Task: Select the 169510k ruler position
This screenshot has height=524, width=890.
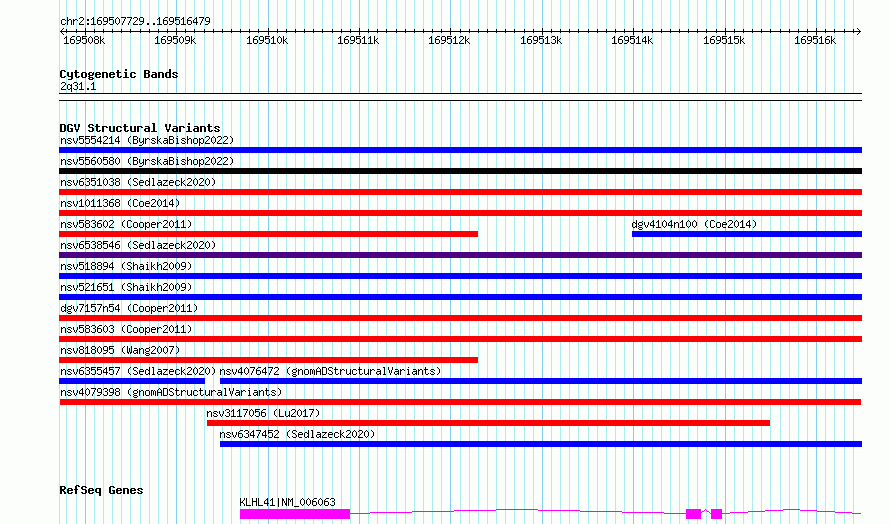Action: tap(267, 41)
